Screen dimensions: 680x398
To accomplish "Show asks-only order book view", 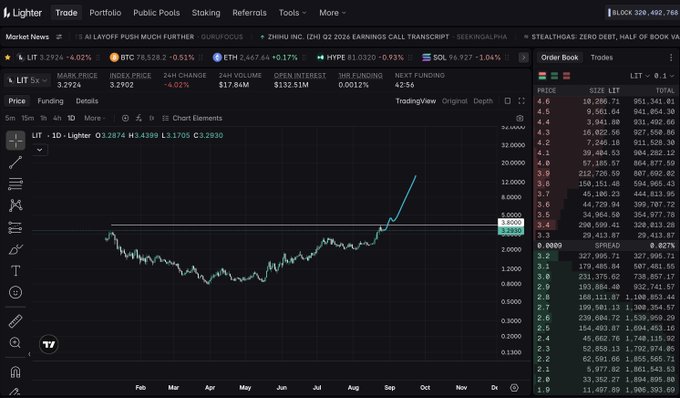I will click(x=566, y=76).
